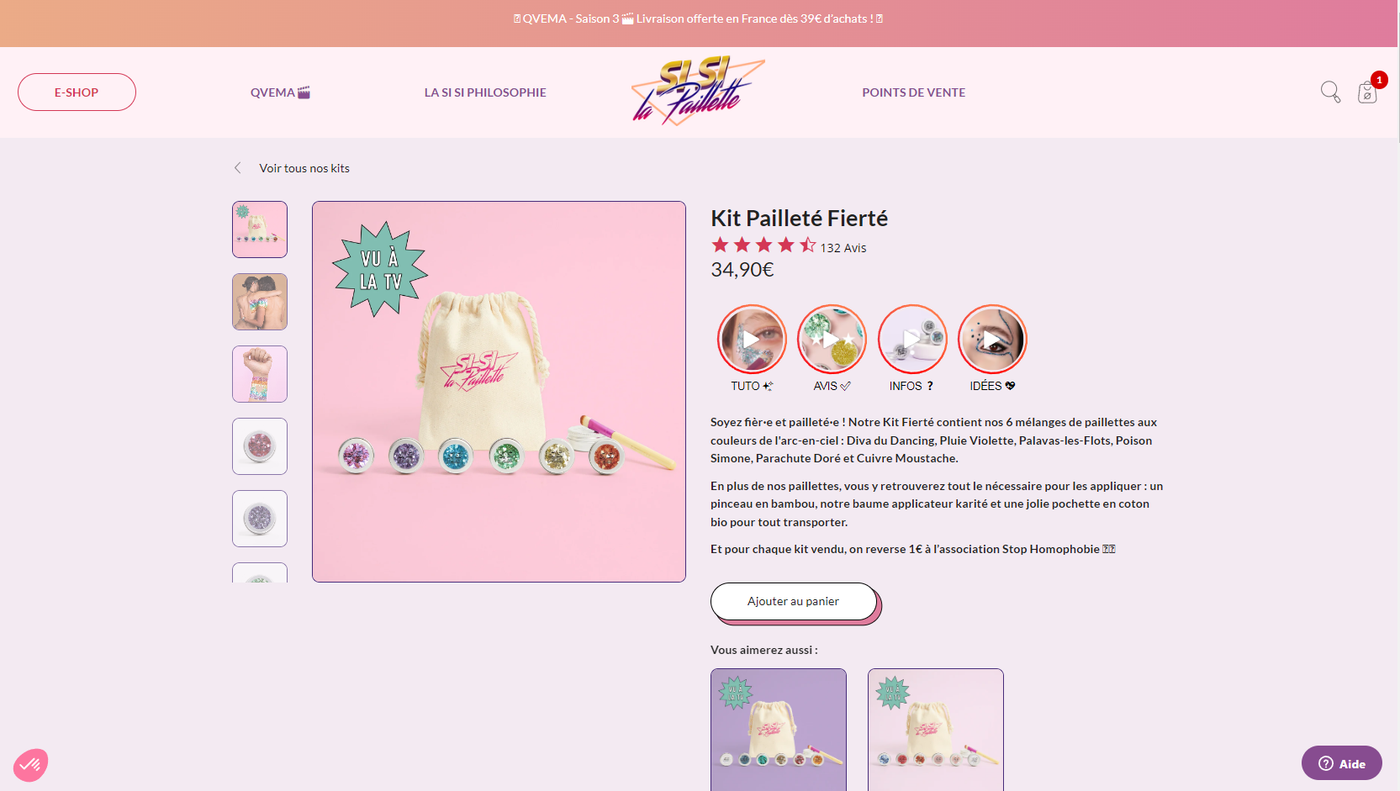Go back using the chevron arrow
The image size is (1400, 791).
point(237,168)
